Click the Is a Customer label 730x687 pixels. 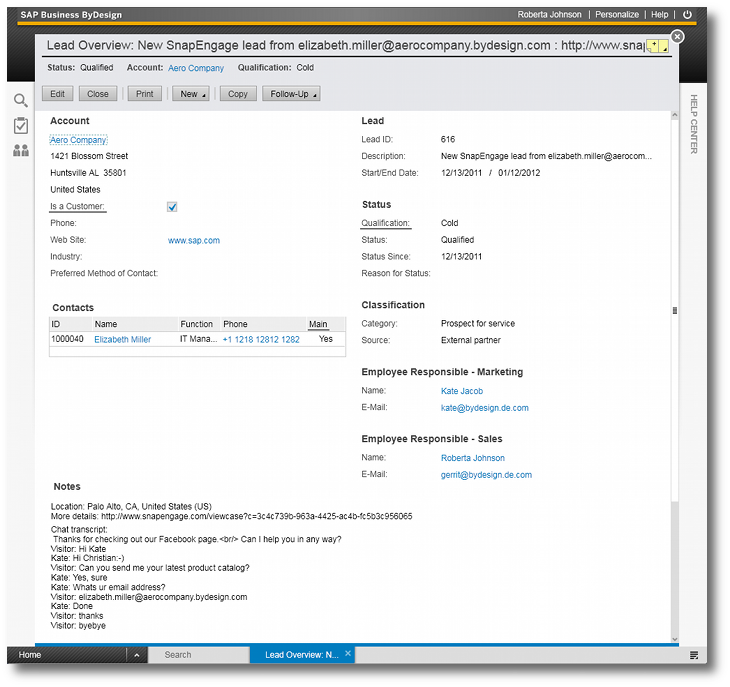click(77, 206)
